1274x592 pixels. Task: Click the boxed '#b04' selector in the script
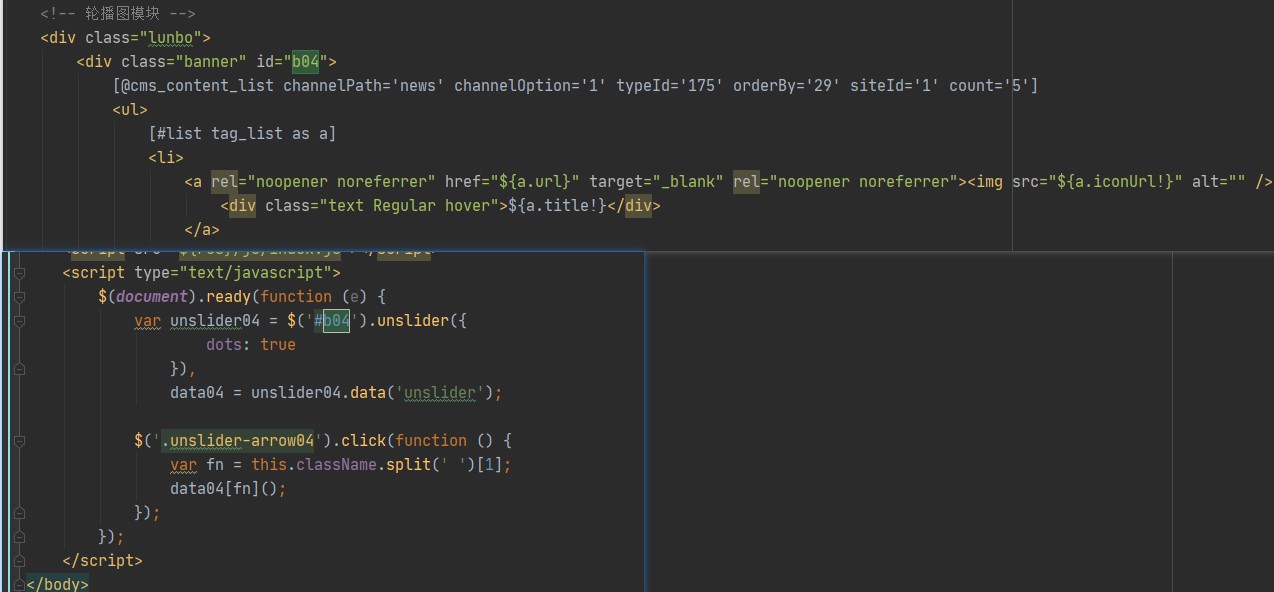pyautogui.click(x=332, y=321)
